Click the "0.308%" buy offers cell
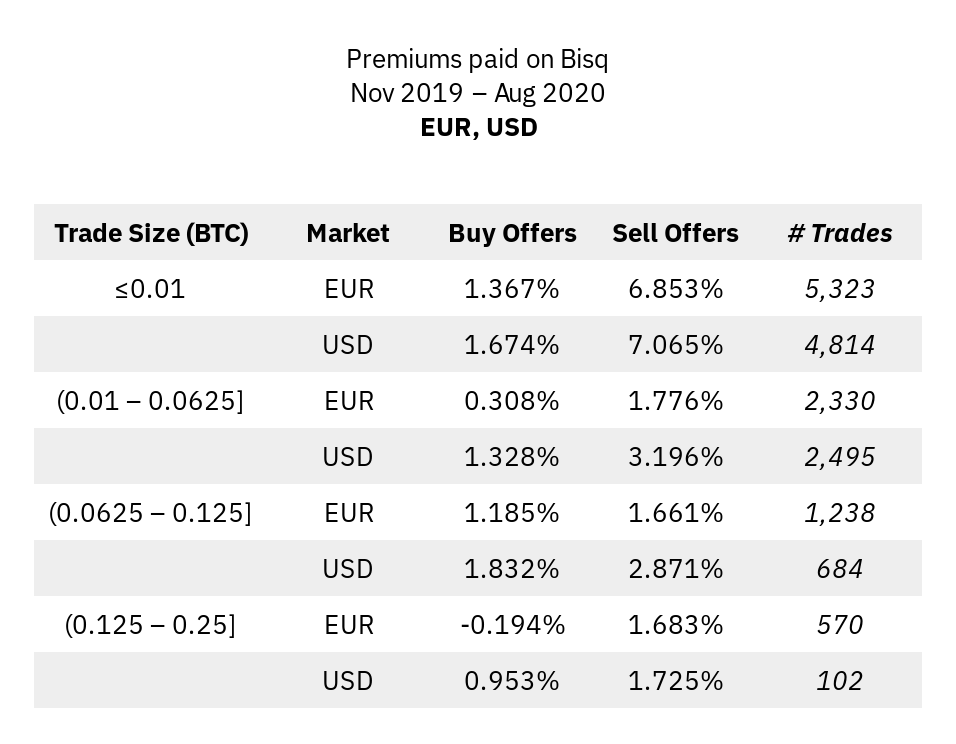This screenshot has width=956, height=744. 512,401
